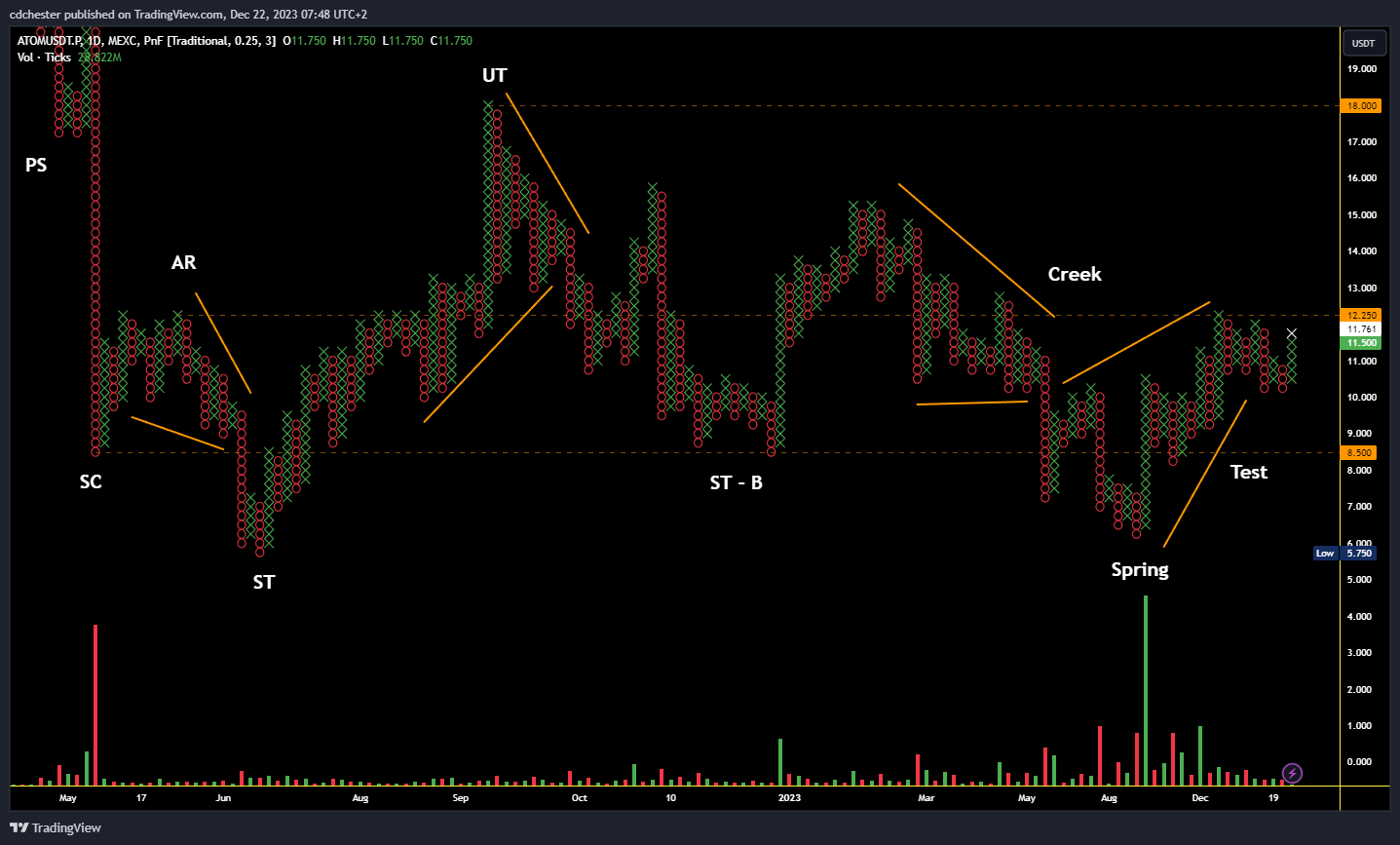The image size is (1400, 845).
Task: Select the Spring annotation label
Action: (x=1140, y=570)
